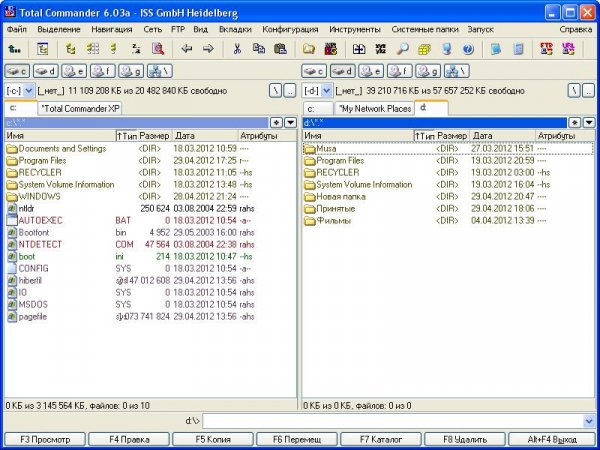600x450 pixels.
Task: Select drive d in left panel drive bar
Action: pos(46,71)
